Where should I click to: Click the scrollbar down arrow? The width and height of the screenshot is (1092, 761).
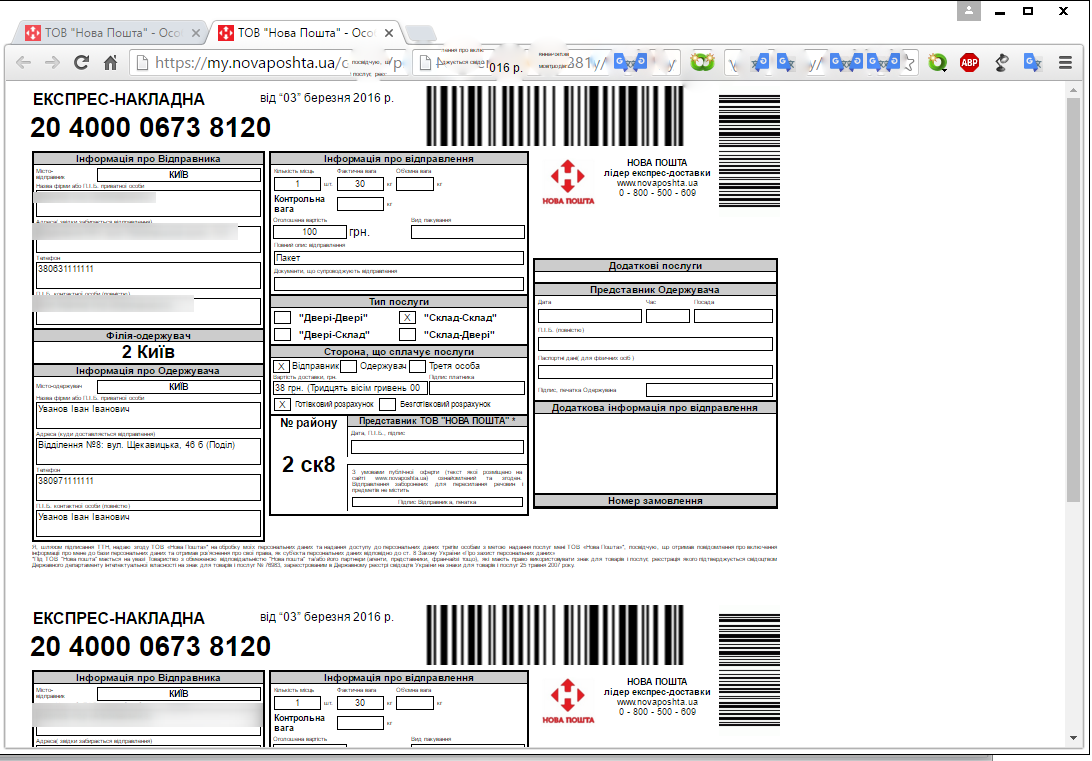(1073, 738)
